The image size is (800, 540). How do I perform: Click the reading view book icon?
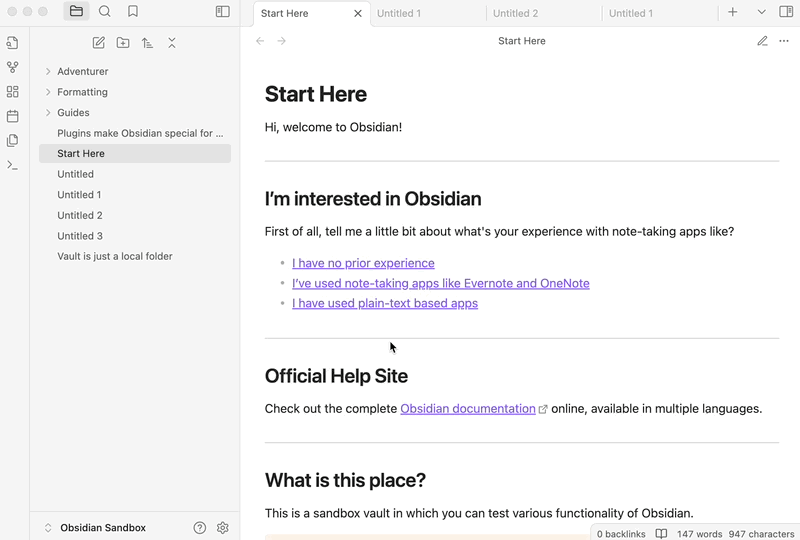[661, 534]
